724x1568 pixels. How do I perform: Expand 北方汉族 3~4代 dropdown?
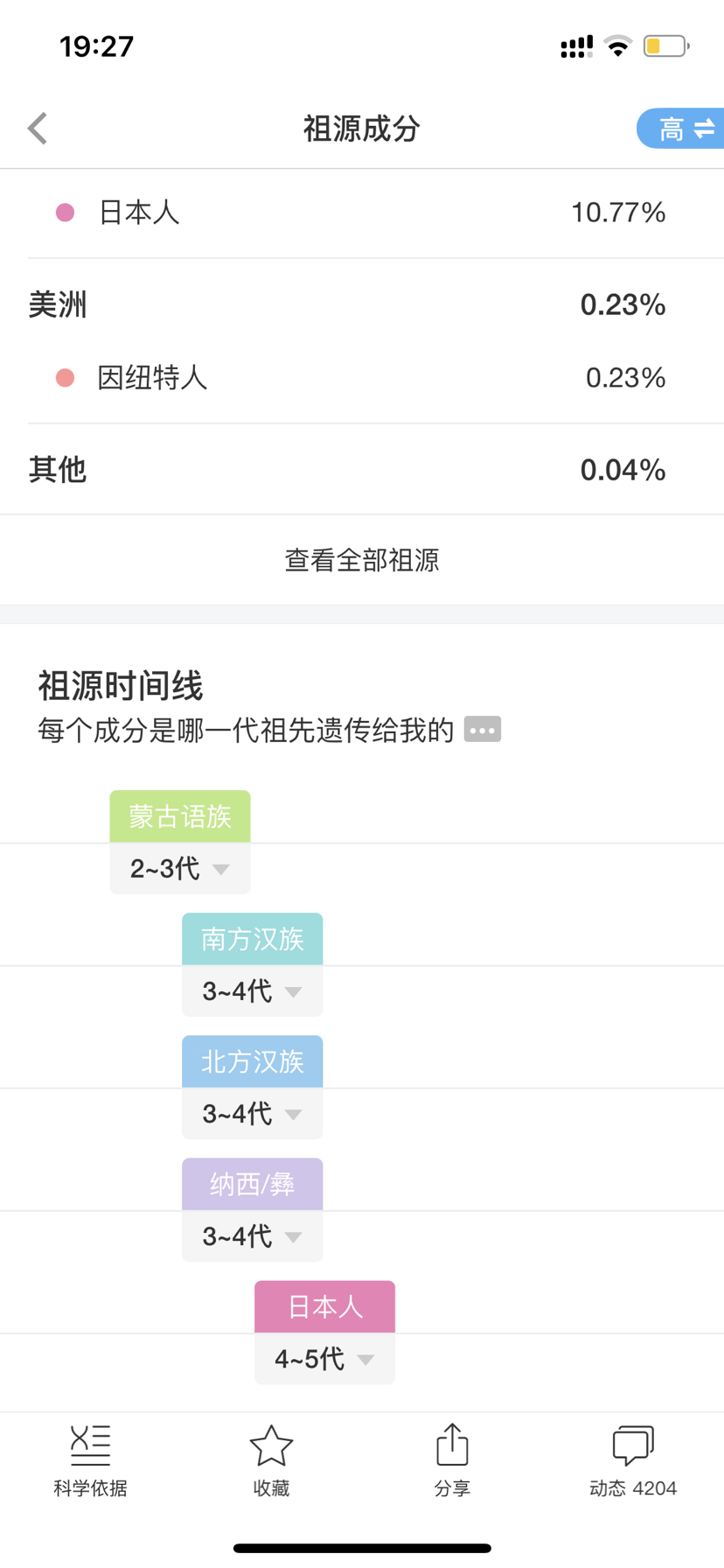pyautogui.click(x=253, y=1114)
